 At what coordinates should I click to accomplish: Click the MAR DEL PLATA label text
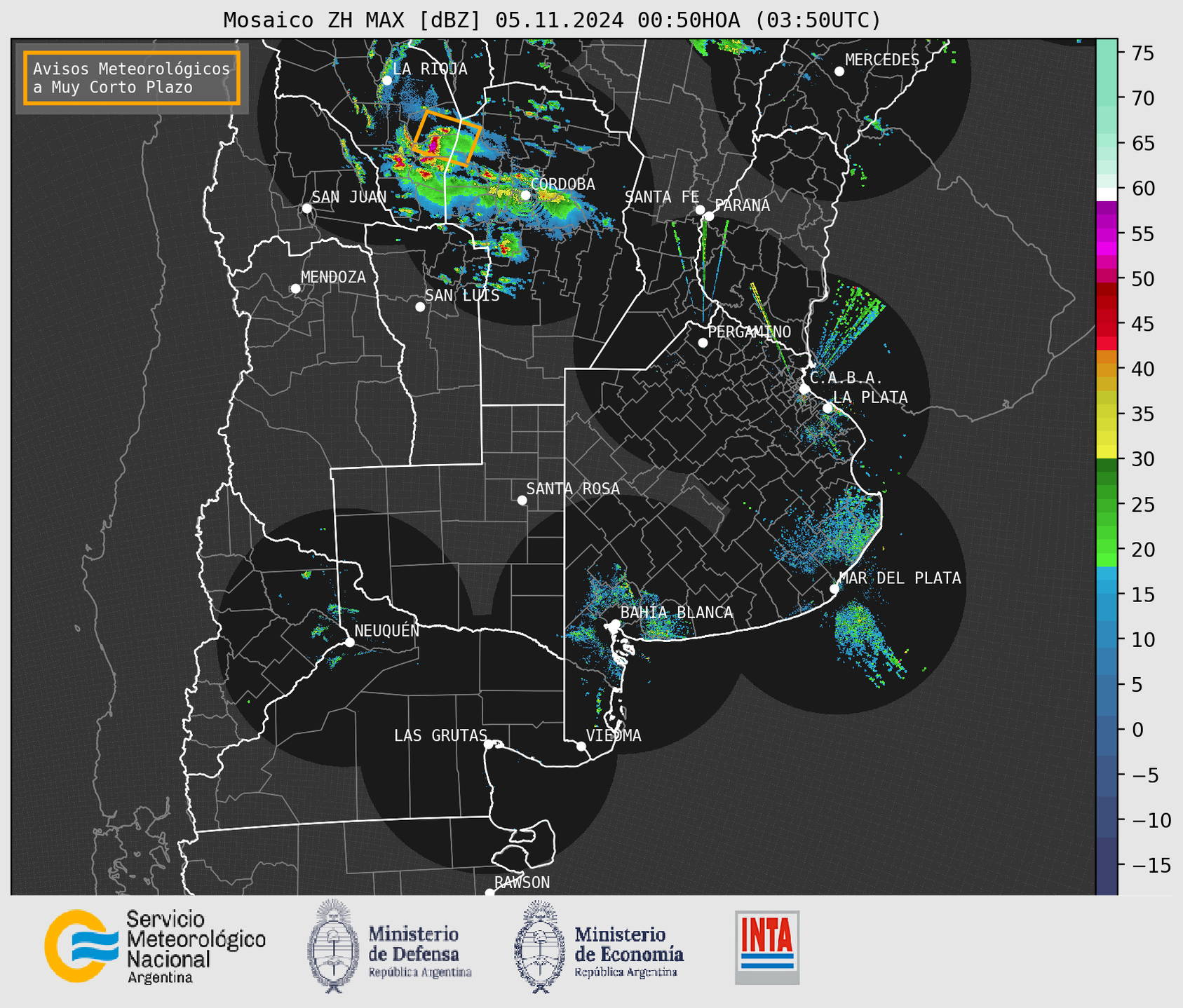pos(900,578)
